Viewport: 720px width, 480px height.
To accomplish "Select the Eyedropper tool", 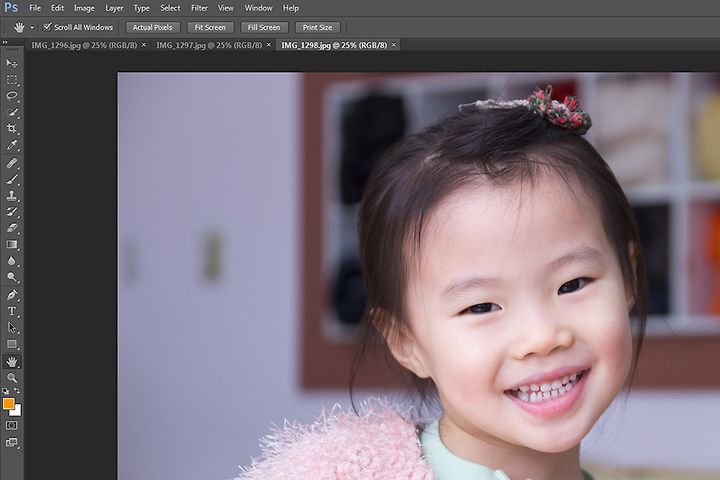I will pos(12,145).
